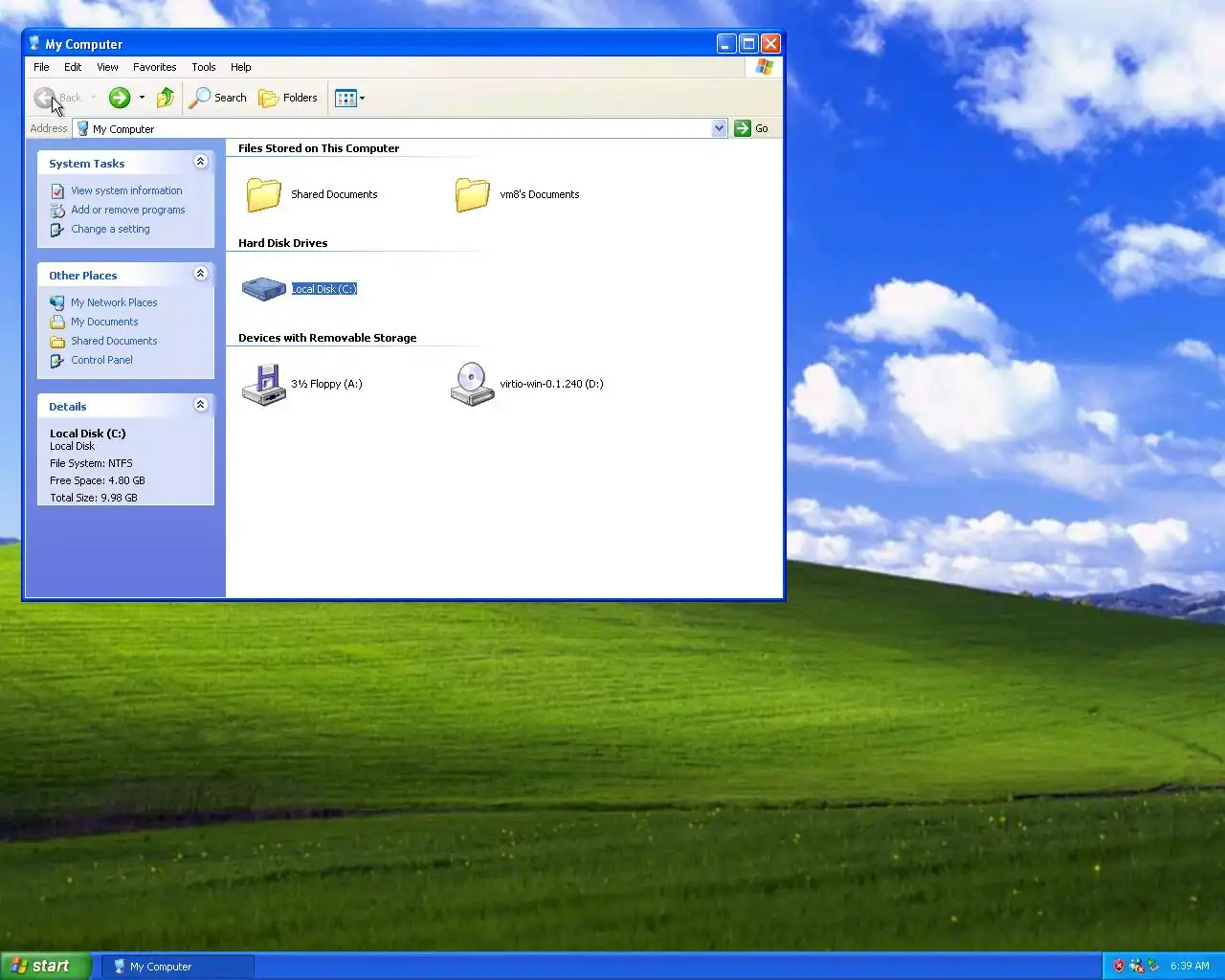Collapse the System Tasks panel

coord(200,162)
